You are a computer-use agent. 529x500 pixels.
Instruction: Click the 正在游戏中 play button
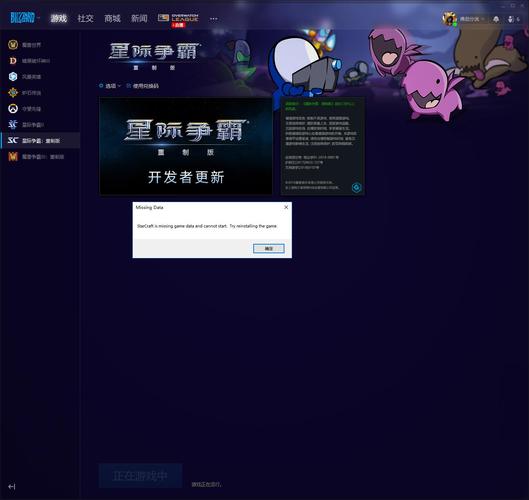point(140,476)
